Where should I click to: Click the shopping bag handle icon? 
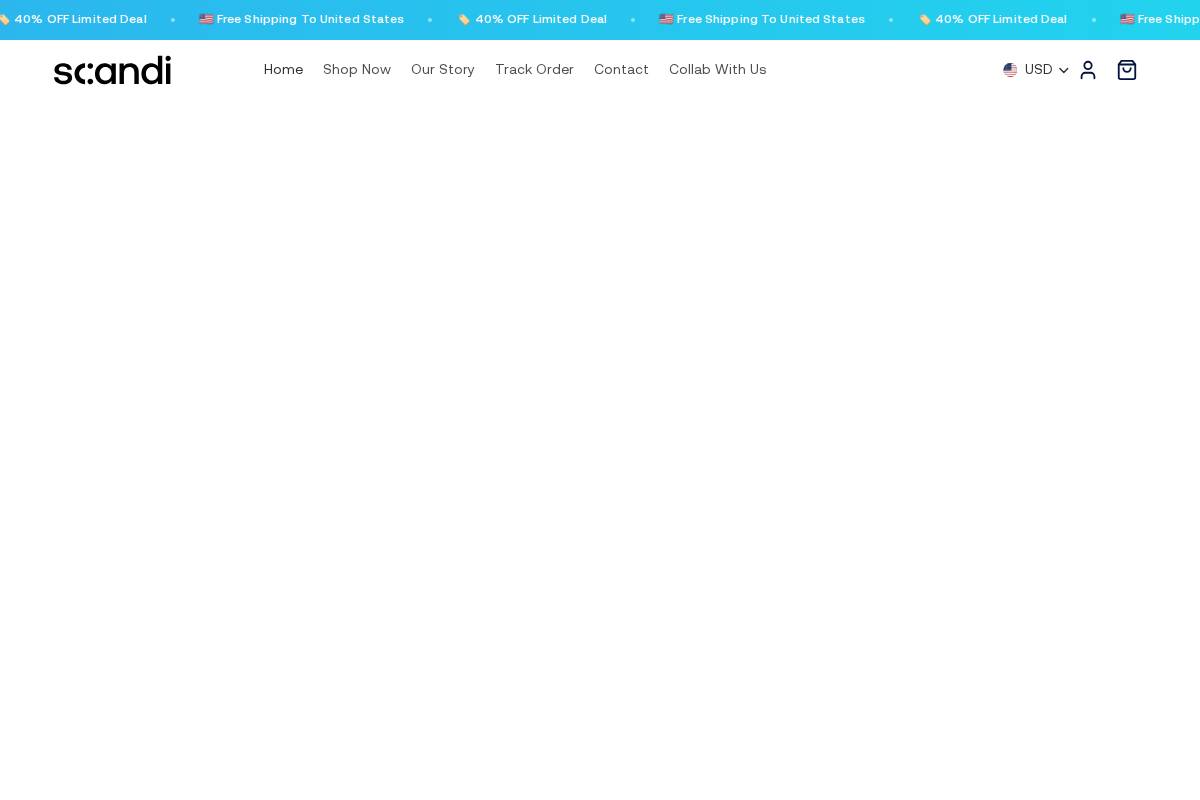pos(1126,70)
